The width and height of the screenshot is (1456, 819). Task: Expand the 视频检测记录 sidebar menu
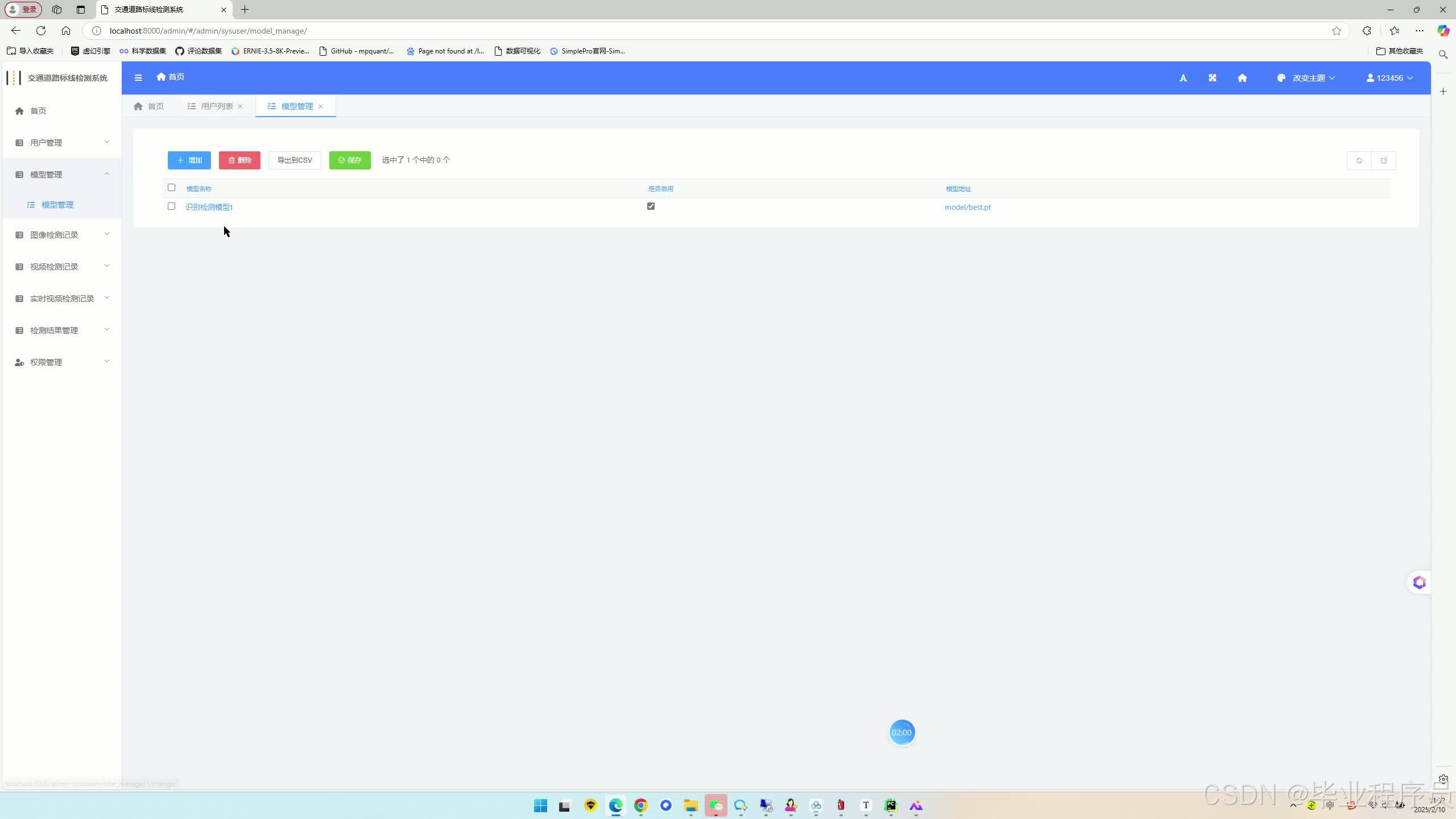point(61,267)
